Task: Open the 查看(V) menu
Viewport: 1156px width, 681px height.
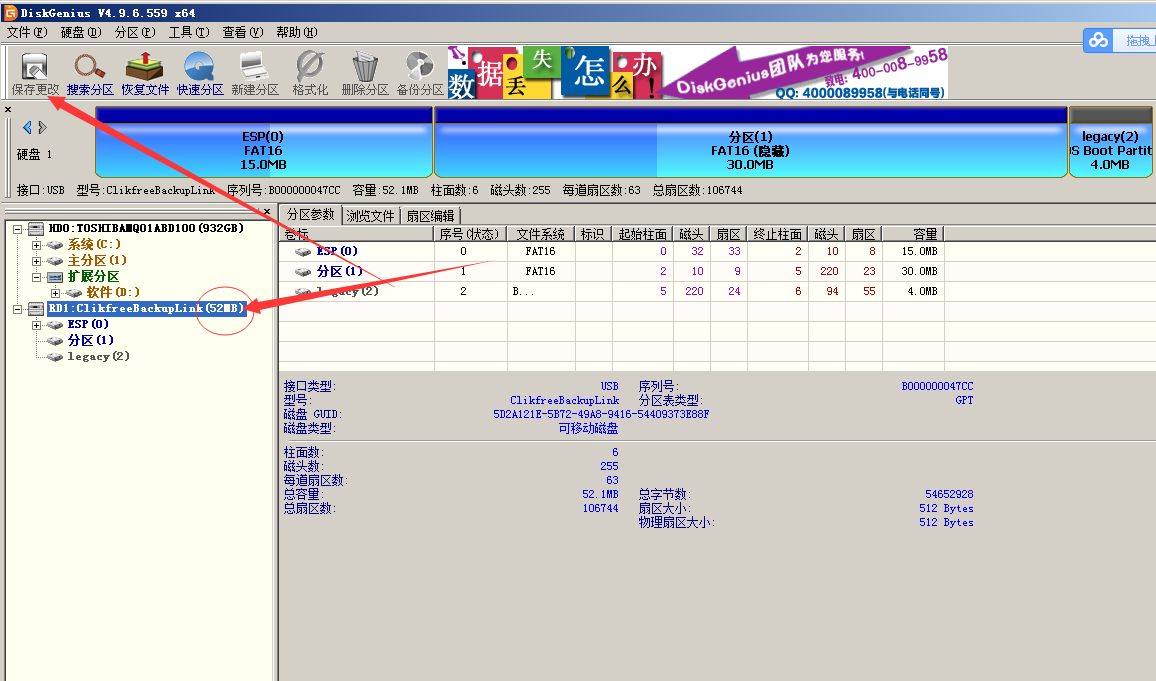Action: pyautogui.click(x=243, y=32)
